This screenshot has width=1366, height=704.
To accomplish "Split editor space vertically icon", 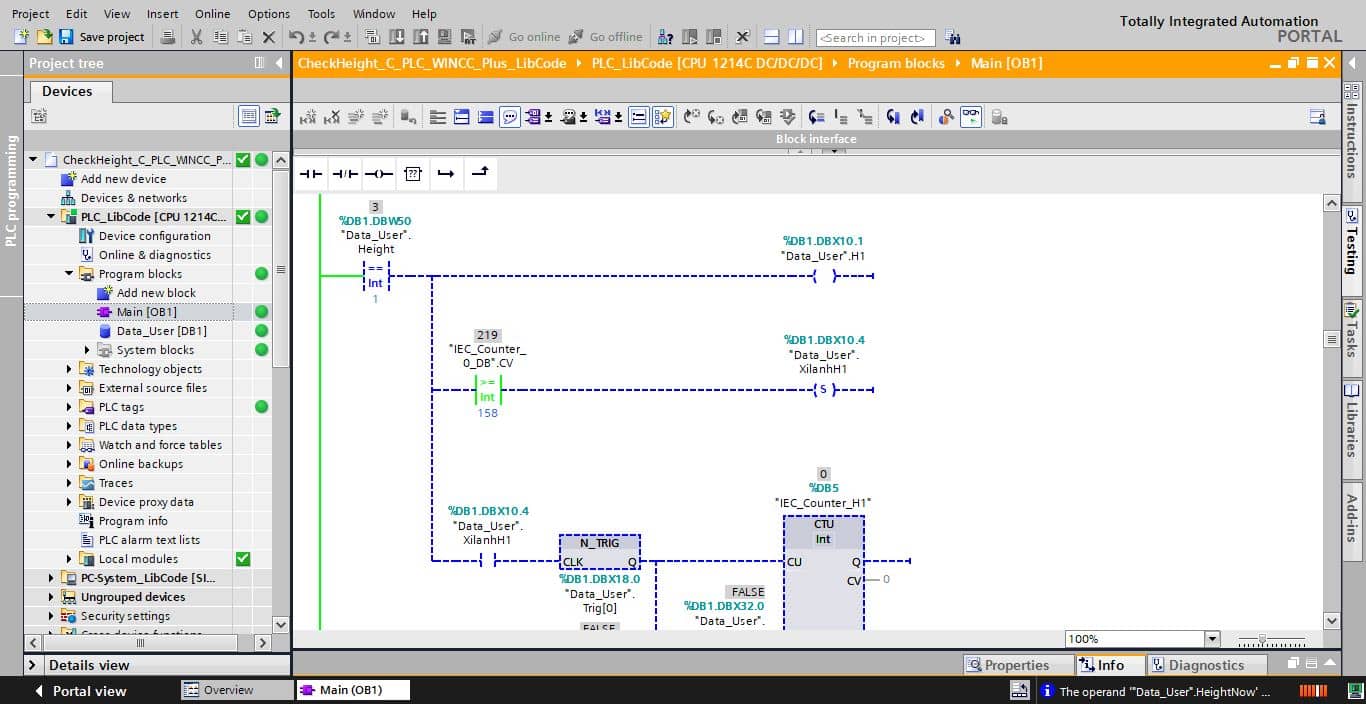I will tap(795, 37).
